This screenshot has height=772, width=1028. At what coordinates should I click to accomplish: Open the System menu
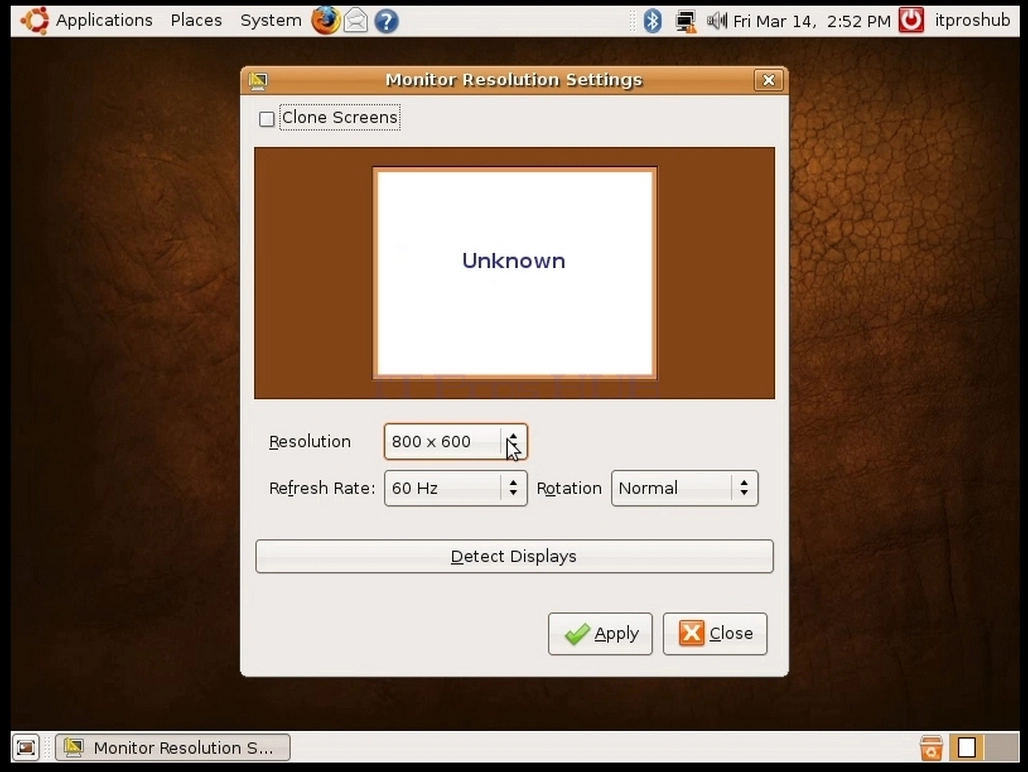pyautogui.click(x=271, y=20)
